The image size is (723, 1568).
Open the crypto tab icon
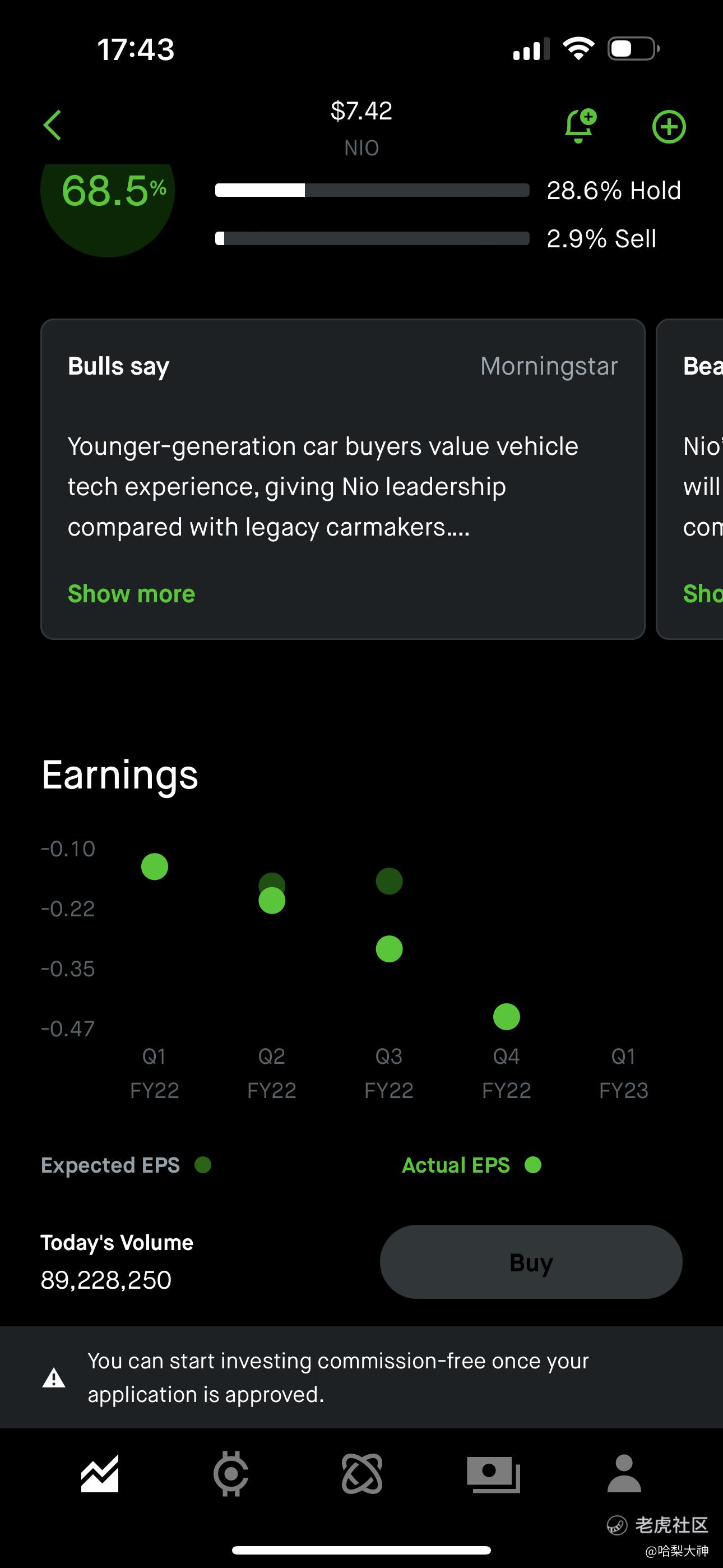point(231,1474)
